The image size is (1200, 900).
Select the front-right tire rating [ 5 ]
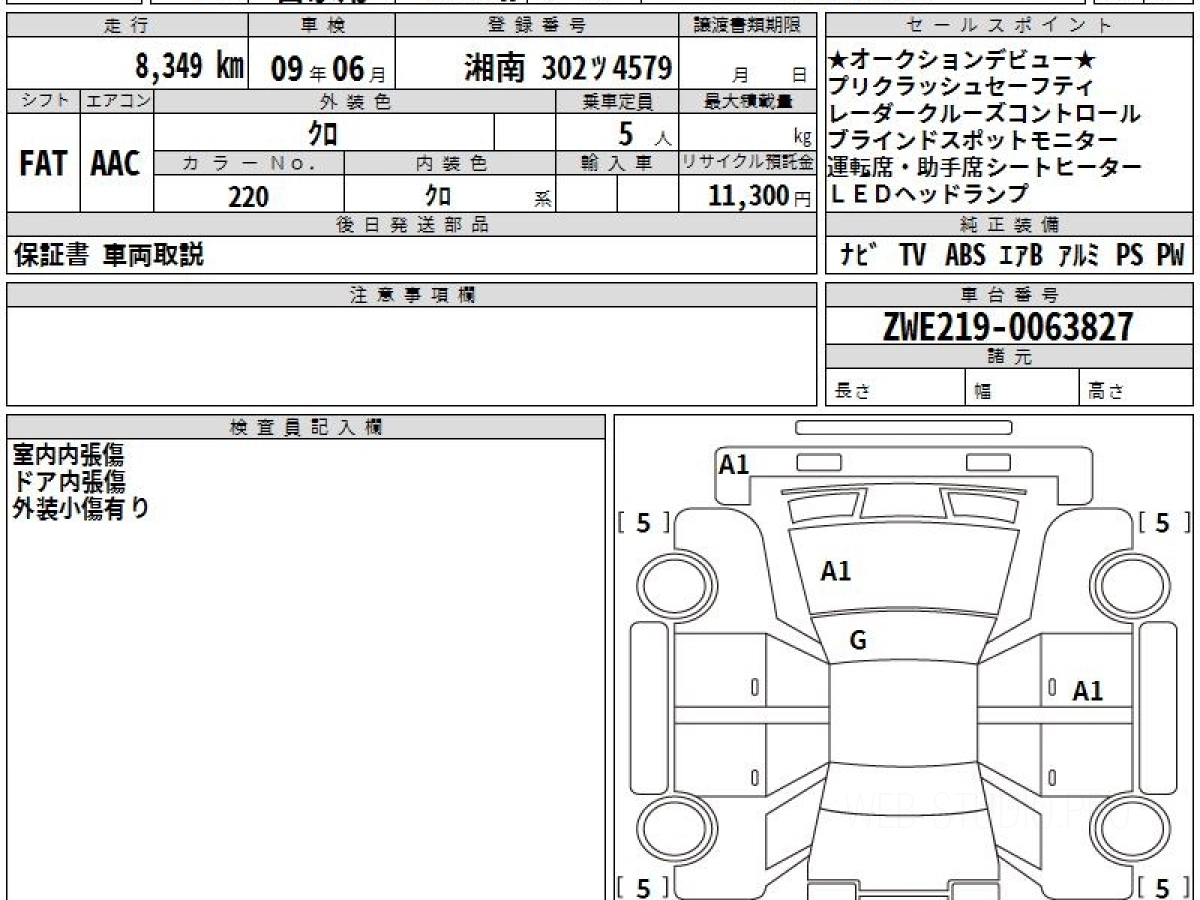pos(1164,523)
